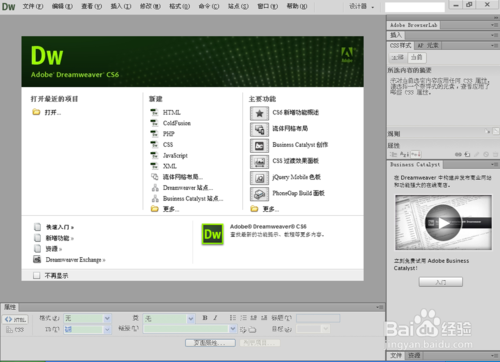Tick the 不再显示 checkbox
Screen dimensions: 500x362
coord(37,275)
